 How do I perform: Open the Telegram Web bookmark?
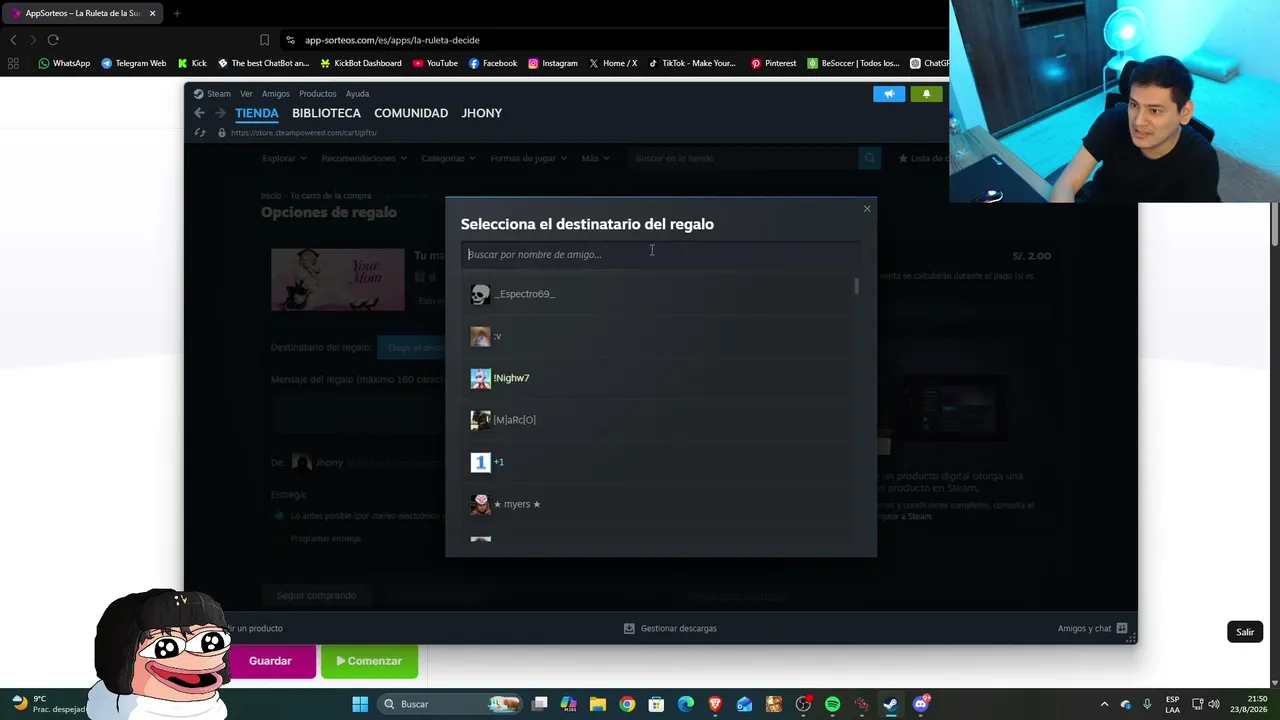[133, 63]
